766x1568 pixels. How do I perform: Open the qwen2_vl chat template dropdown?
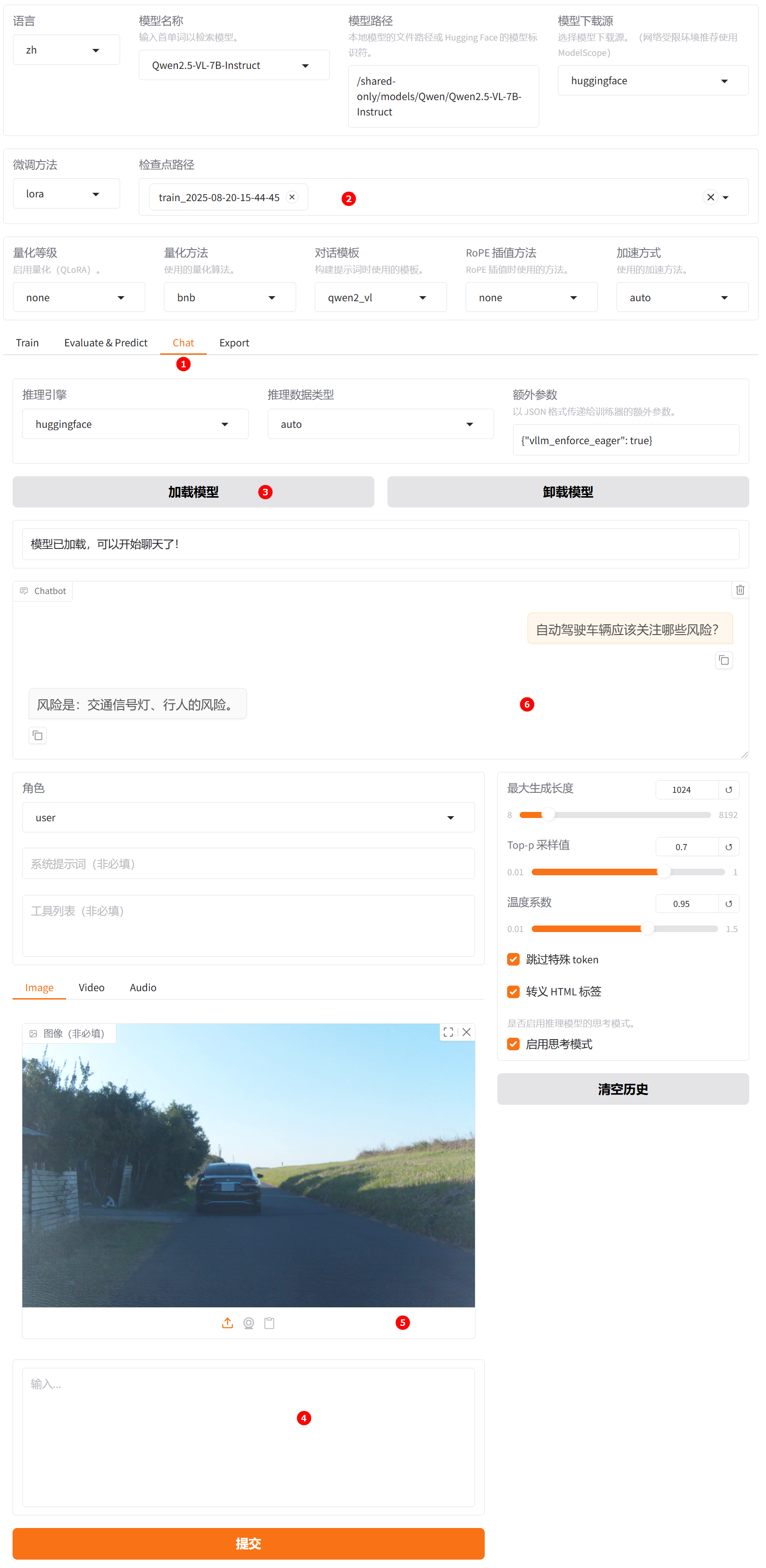(380, 297)
